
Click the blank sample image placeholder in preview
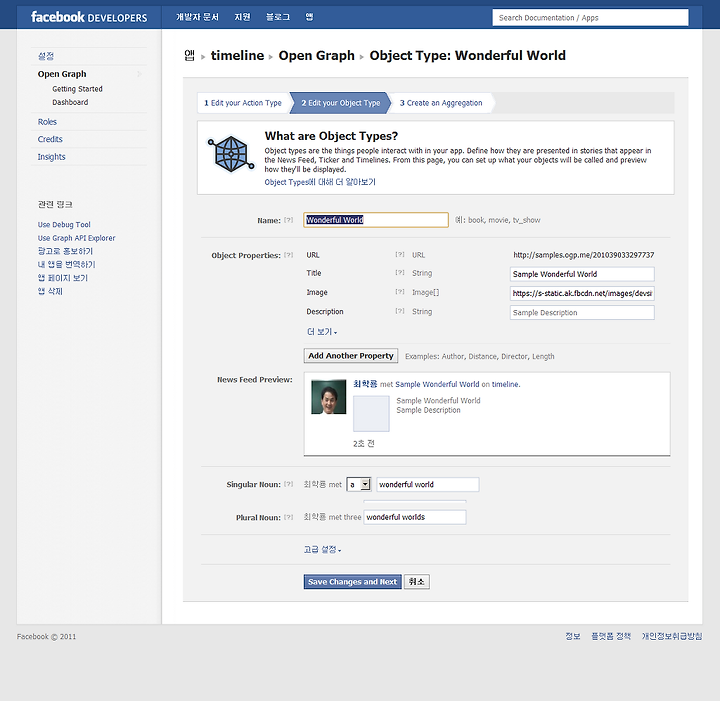pos(371,414)
